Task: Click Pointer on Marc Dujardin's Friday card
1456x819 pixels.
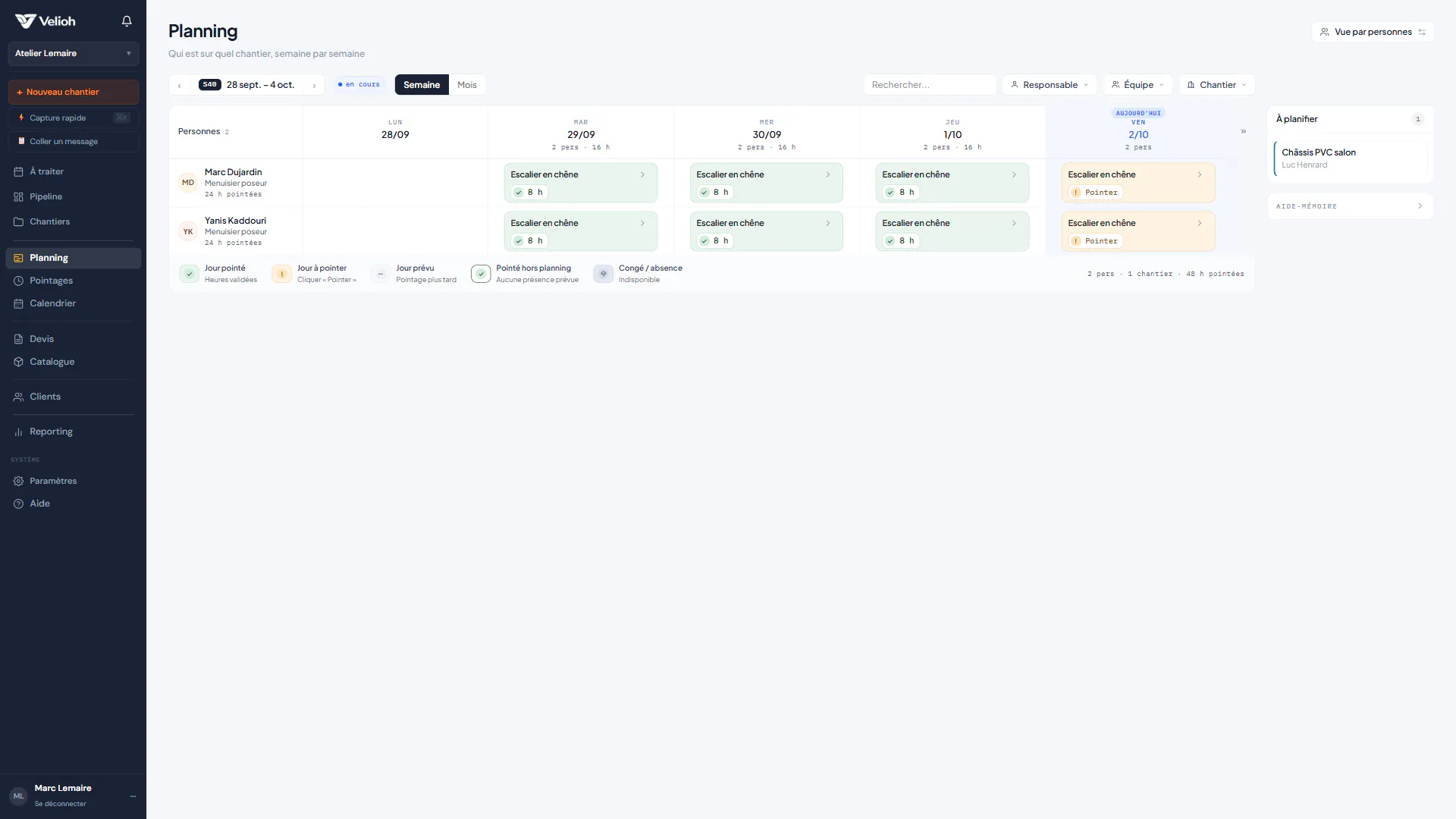Action: (1095, 193)
